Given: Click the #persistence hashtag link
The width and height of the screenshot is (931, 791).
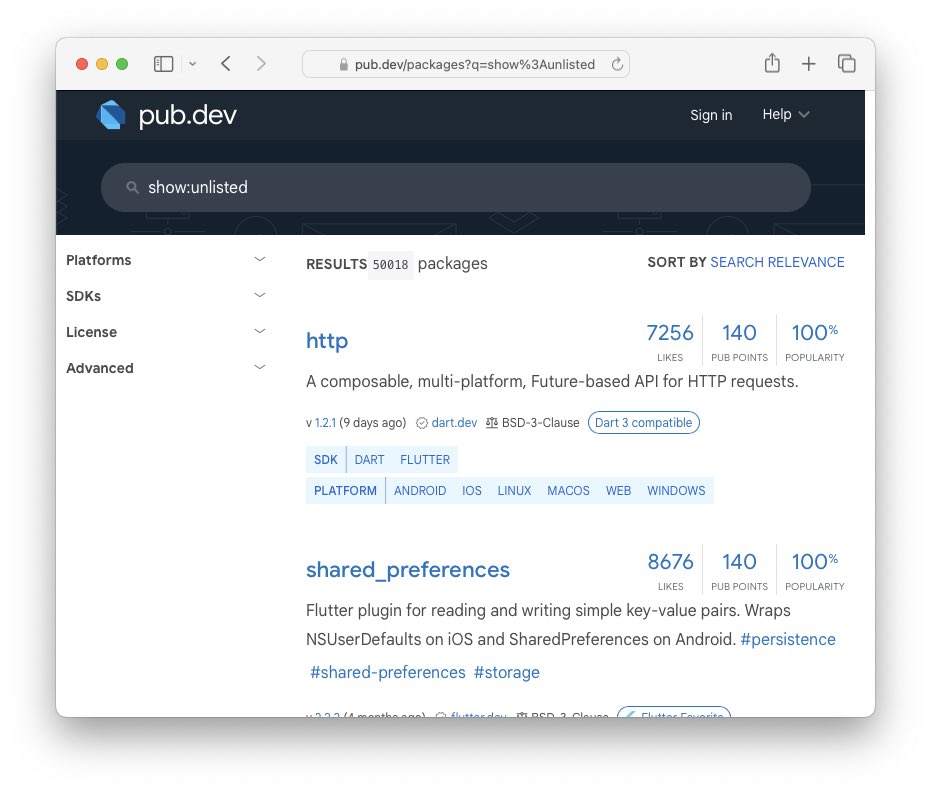Looking at the screenshot, I should click(788, 640).
